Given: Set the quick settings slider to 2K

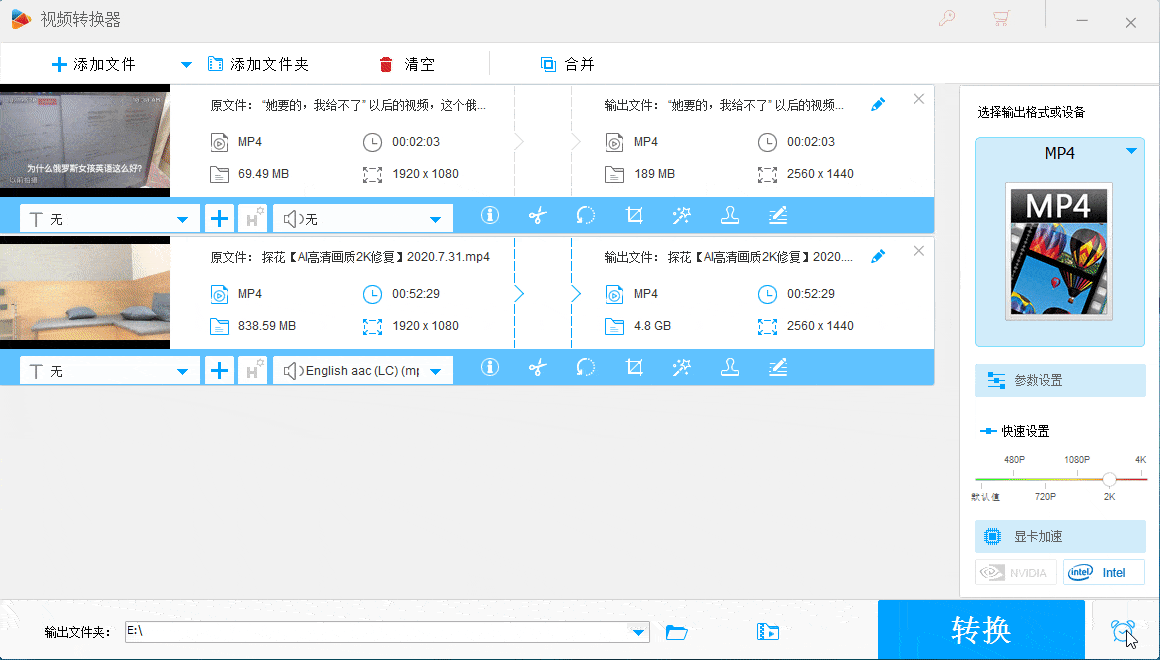Looking at the screenshot, I should point(1110,478).
